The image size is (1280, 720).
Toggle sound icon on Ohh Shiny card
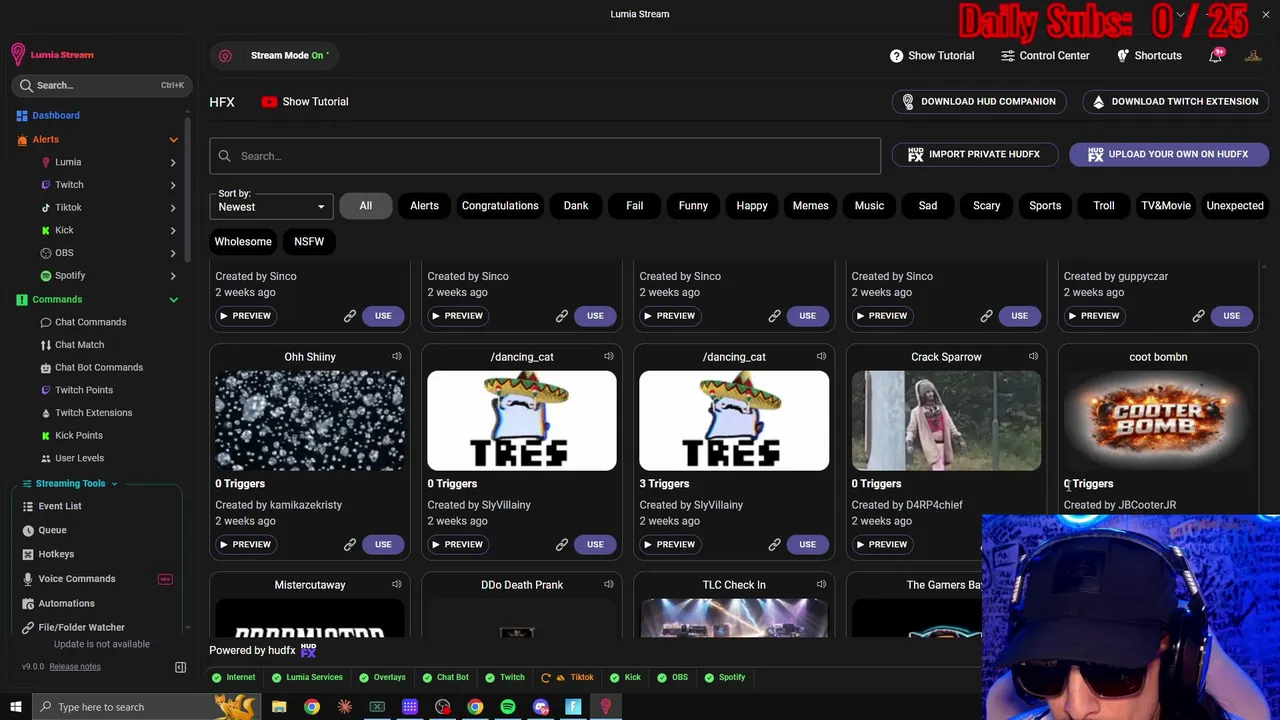point(397,356)
